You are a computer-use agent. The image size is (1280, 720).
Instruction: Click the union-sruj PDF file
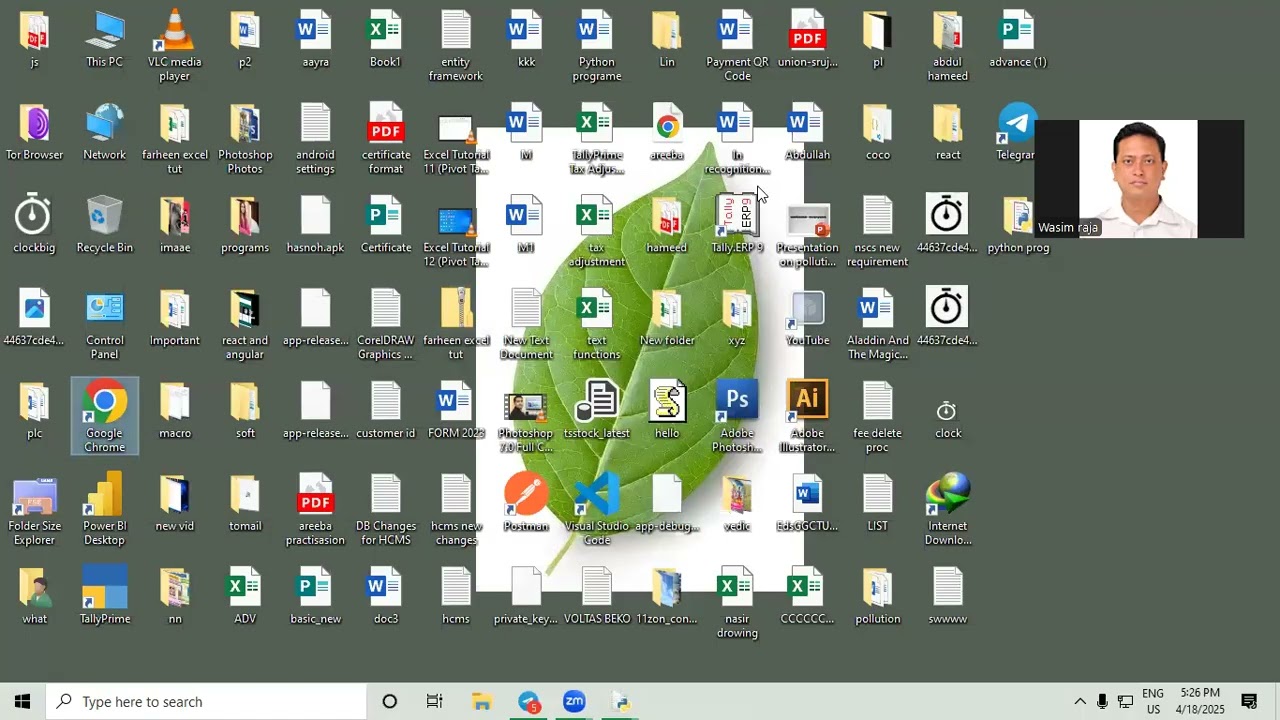[x=807, y=40]
